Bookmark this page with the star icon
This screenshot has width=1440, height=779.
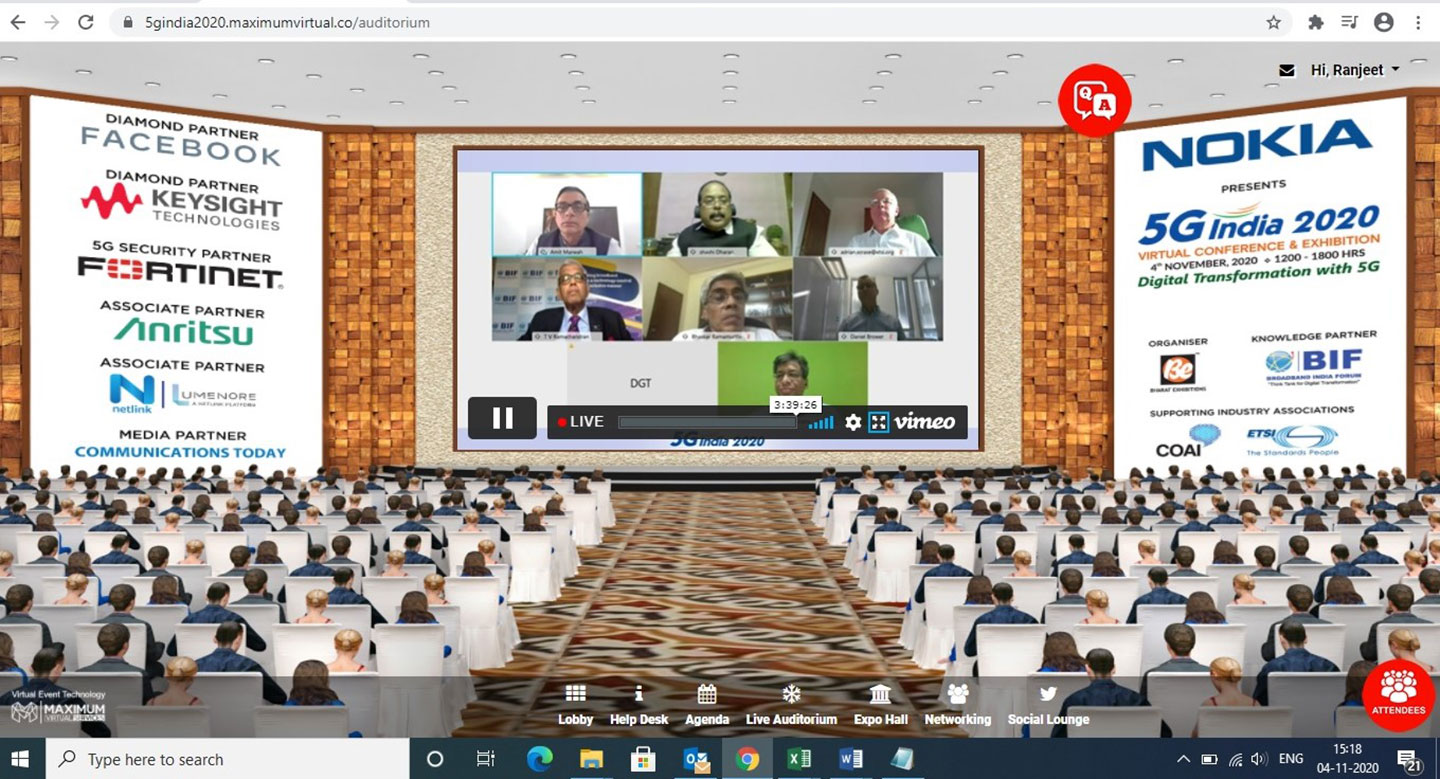coord(1273,22)
